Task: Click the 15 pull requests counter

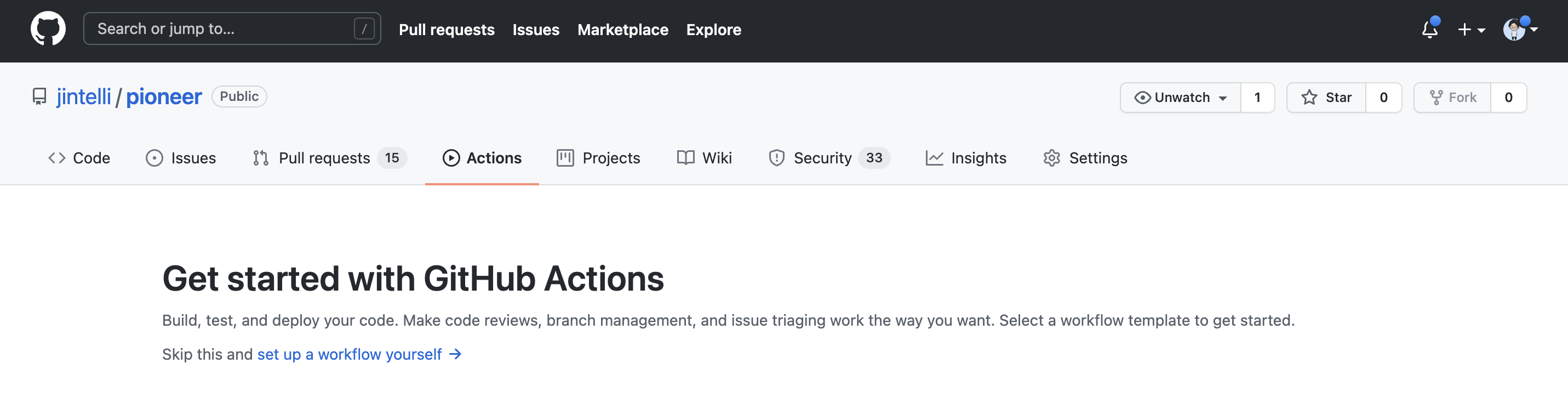Action: [392, 158]
